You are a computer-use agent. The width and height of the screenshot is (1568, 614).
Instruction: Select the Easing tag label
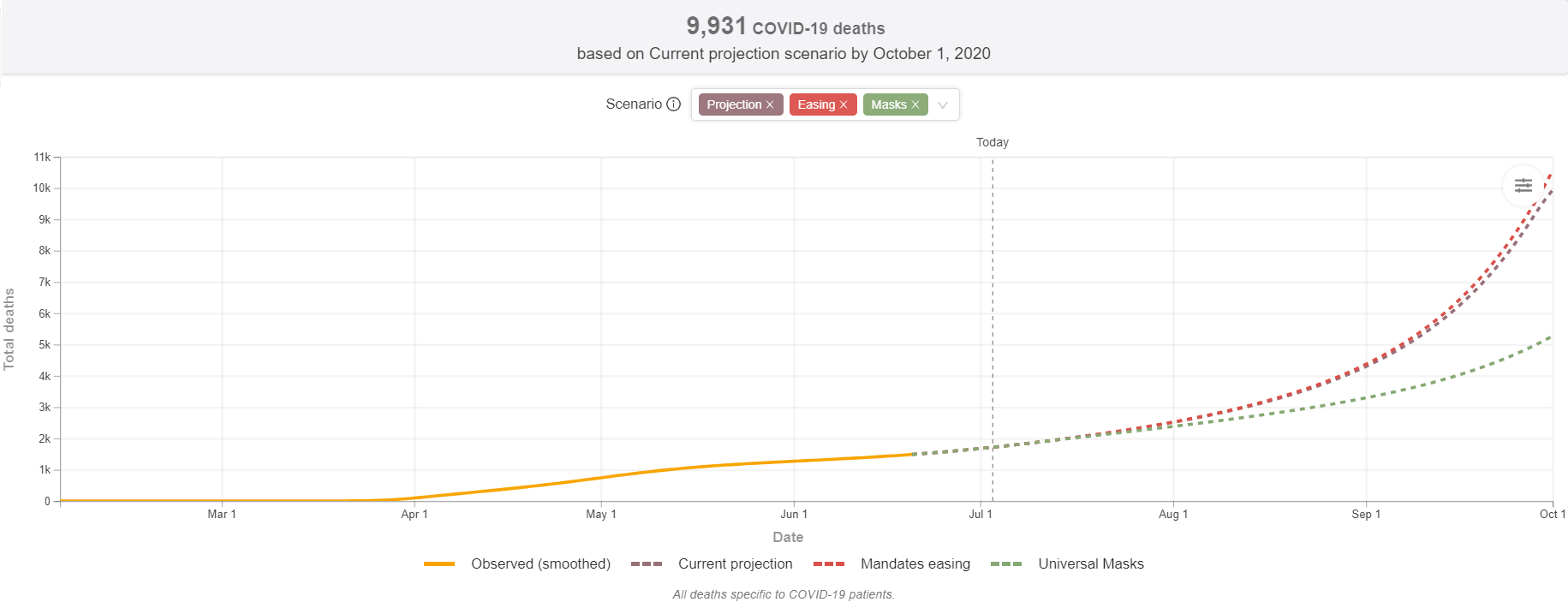point(815,104)
